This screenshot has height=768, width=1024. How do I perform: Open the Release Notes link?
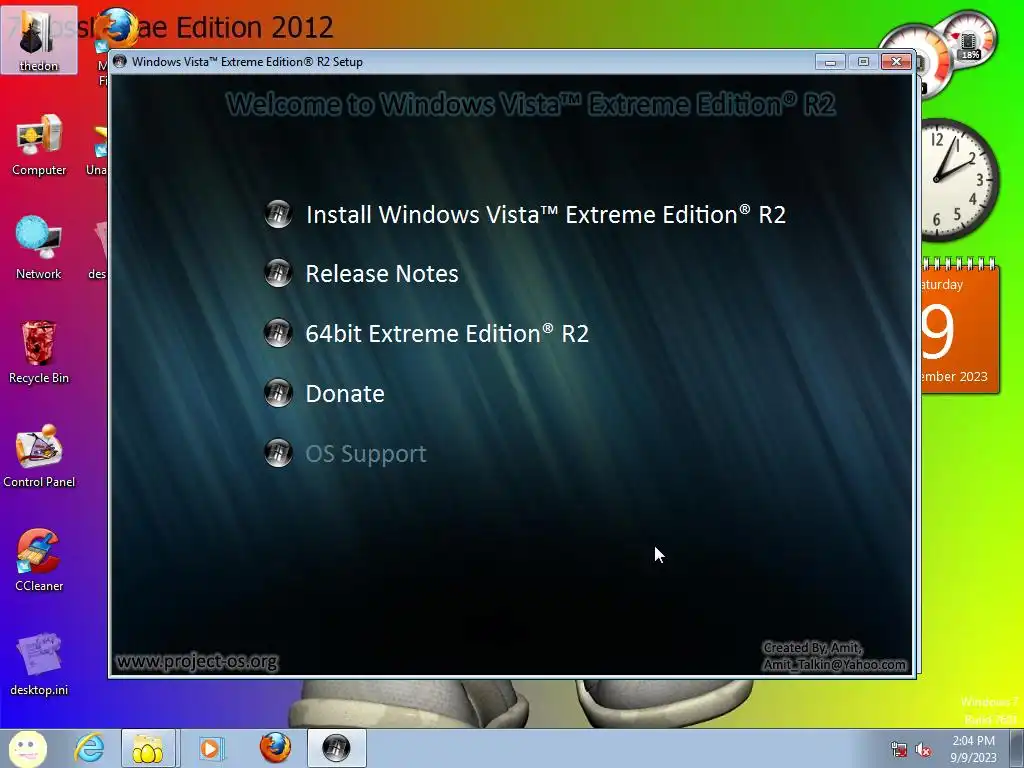382,274
